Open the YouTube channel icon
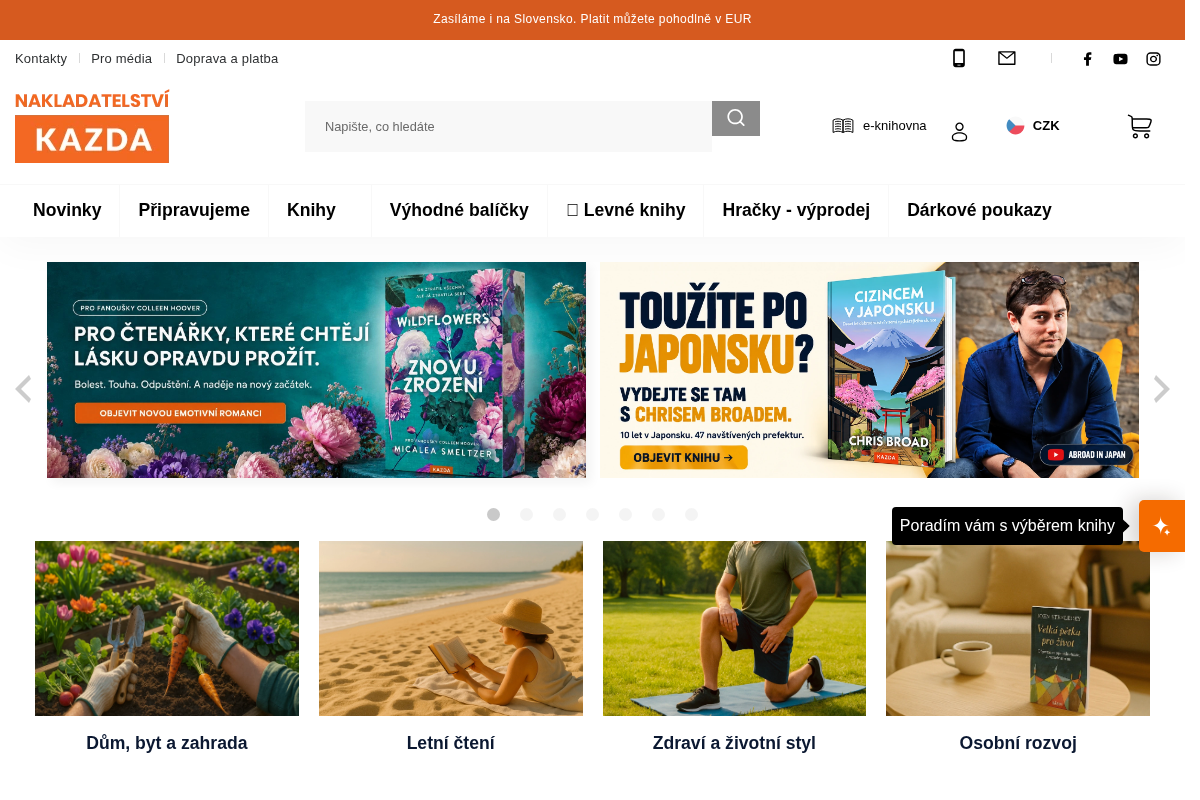1200x800 pixels. point(1120,59)
